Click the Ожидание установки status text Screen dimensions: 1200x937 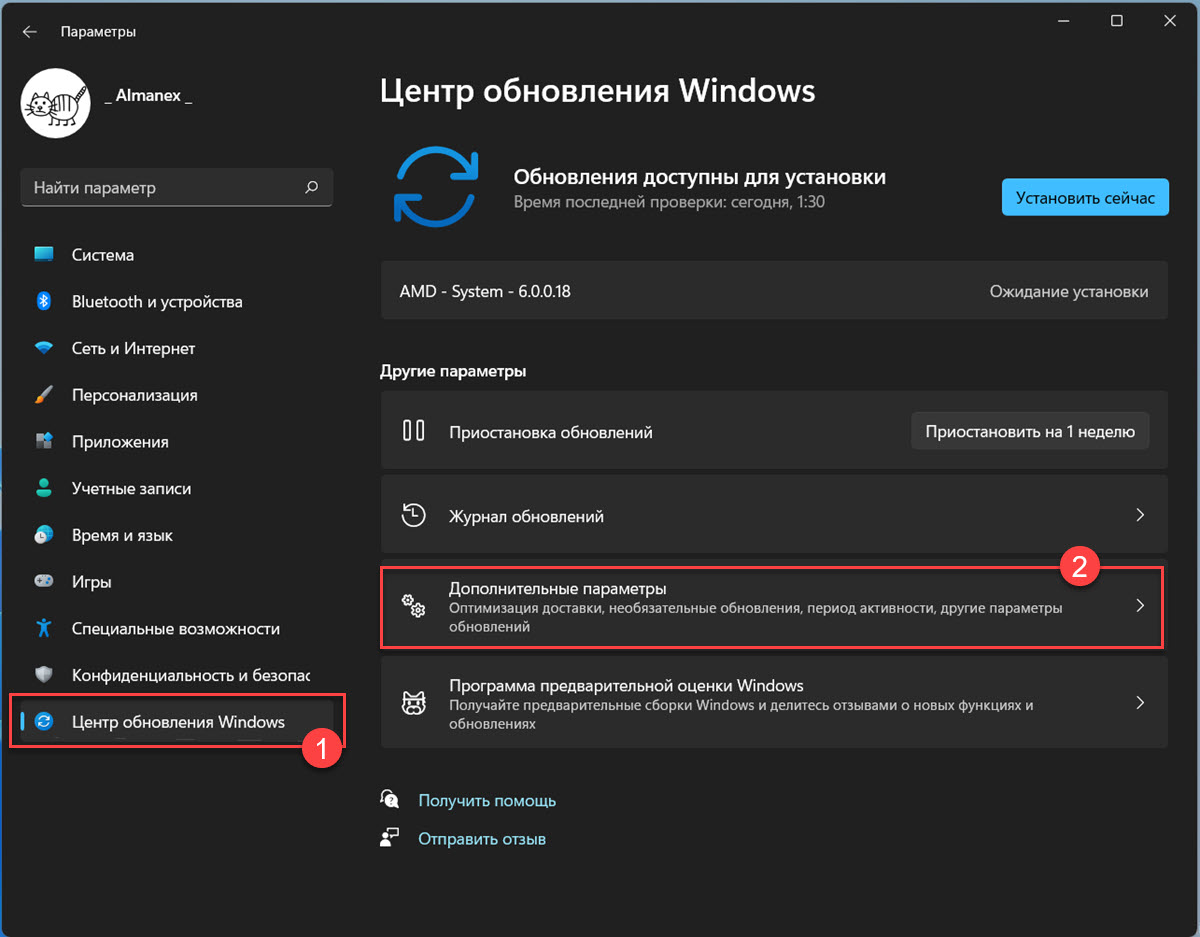[1069, 292]
